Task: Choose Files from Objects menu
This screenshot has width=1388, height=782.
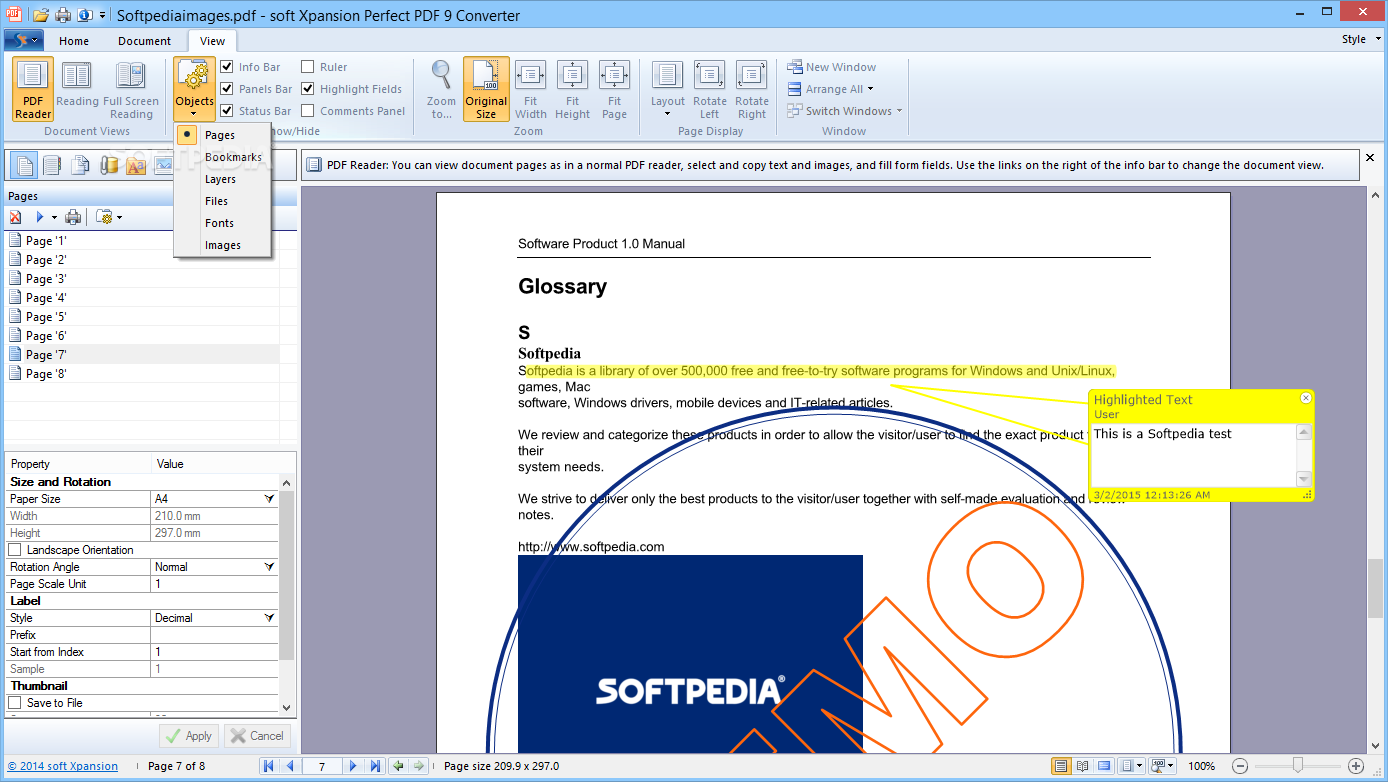Action: click(x=216, y=201)
